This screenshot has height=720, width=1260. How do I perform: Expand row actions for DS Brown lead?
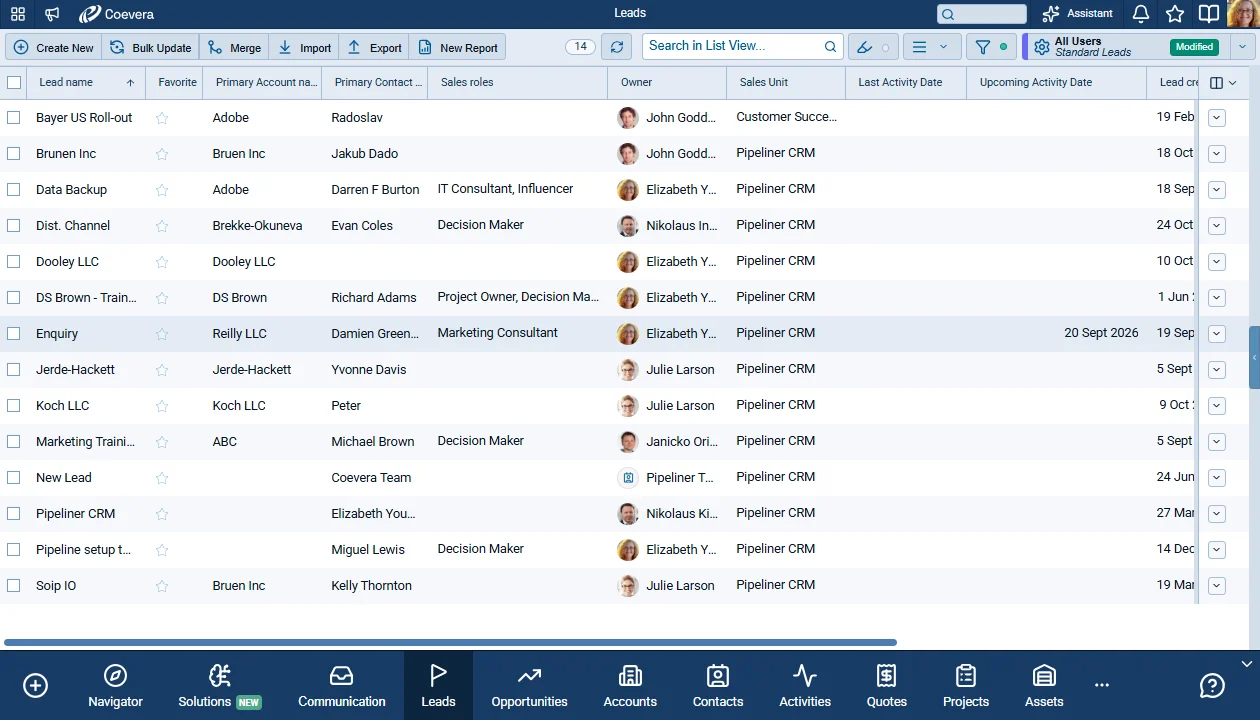click(x=1217, y=298)
